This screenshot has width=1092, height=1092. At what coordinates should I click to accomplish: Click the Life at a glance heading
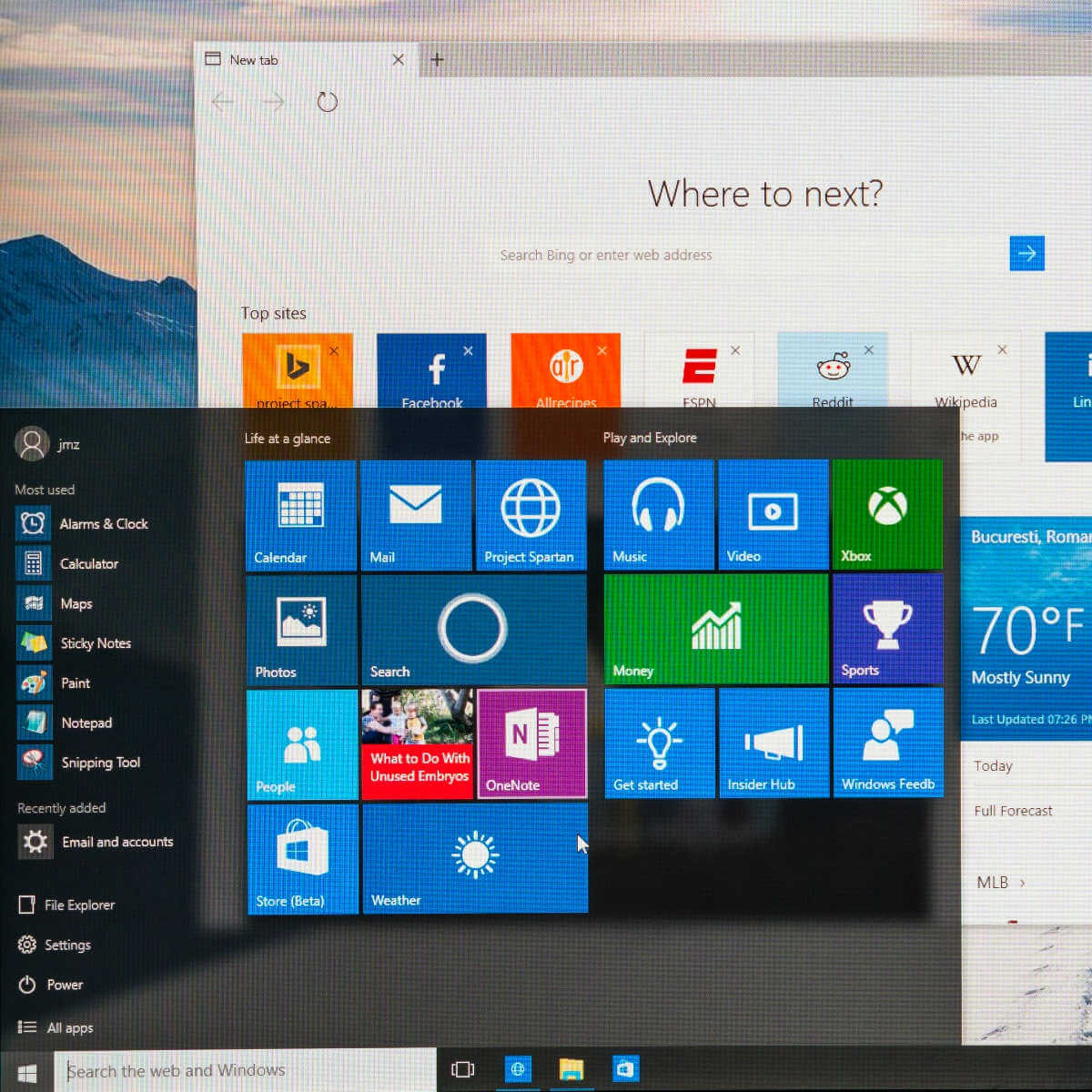pos(288,439)
